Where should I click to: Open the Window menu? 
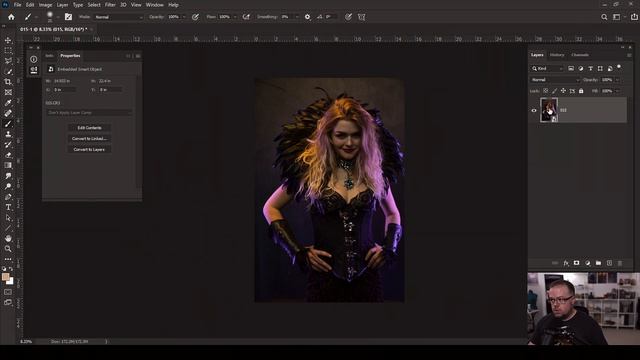click(x=155, y=5)
